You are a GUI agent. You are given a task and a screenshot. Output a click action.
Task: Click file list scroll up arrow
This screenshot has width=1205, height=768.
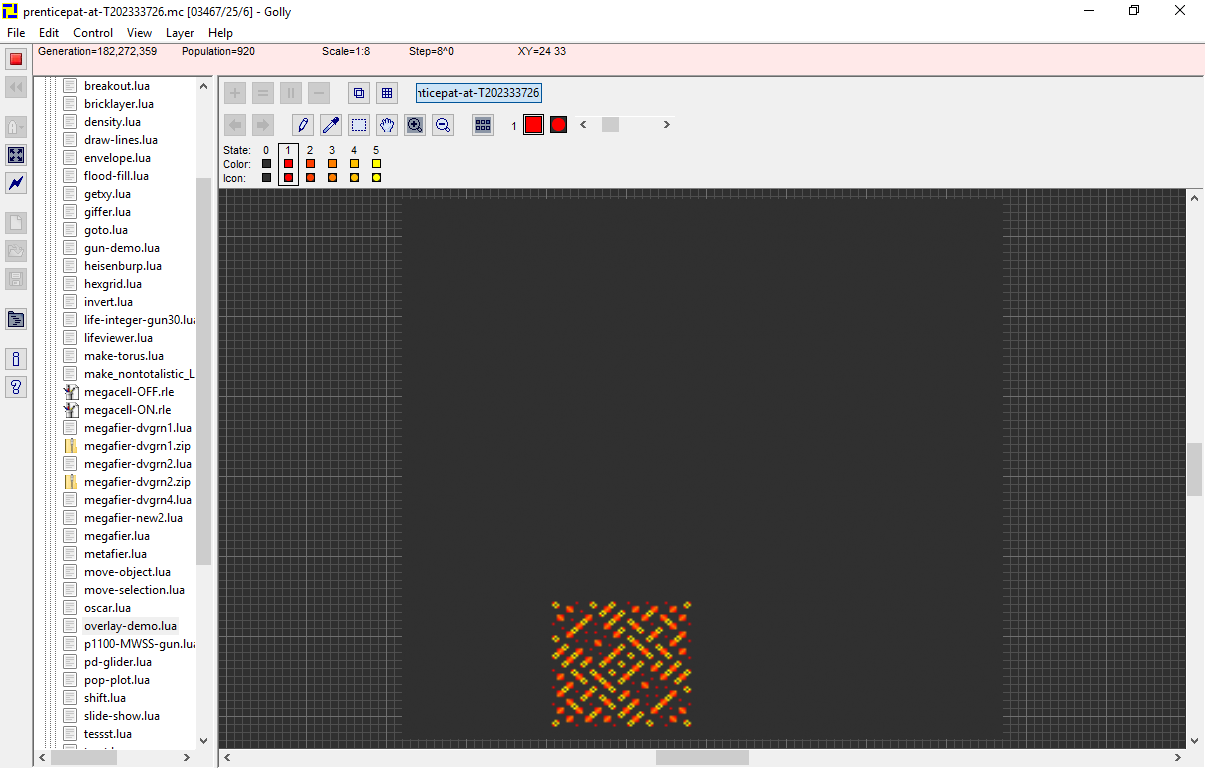(x=204, y=86)
